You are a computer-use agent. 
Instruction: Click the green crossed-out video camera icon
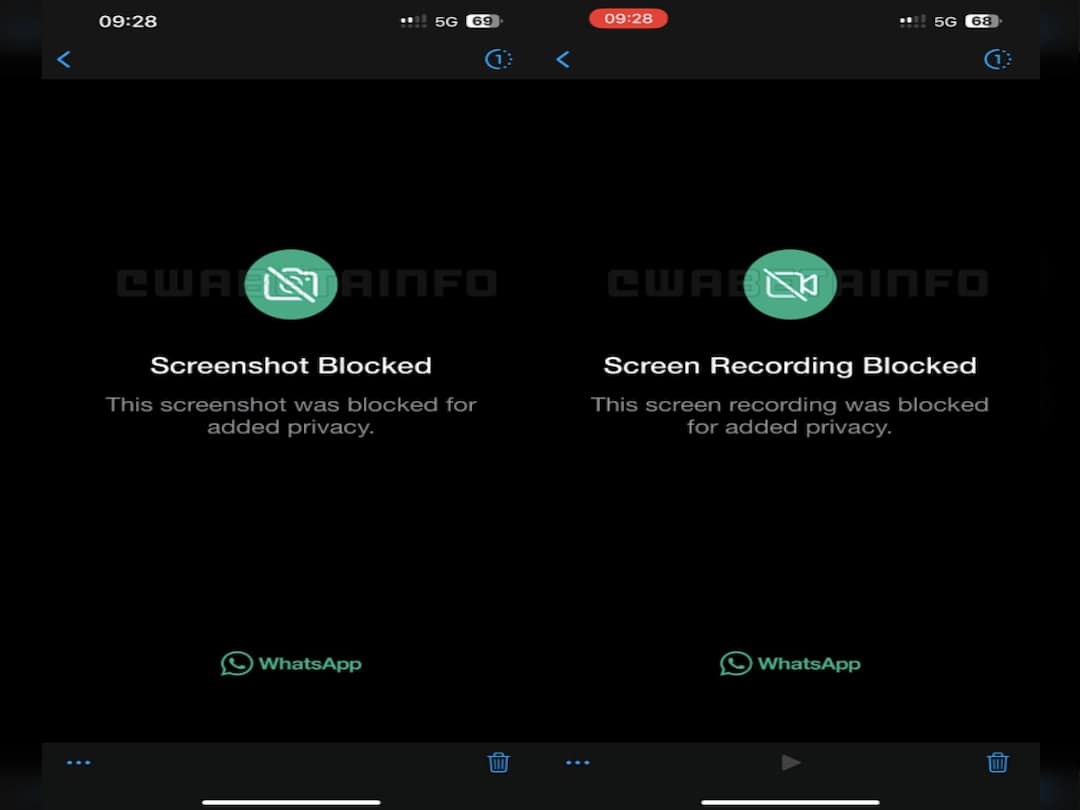click(789, 285)
